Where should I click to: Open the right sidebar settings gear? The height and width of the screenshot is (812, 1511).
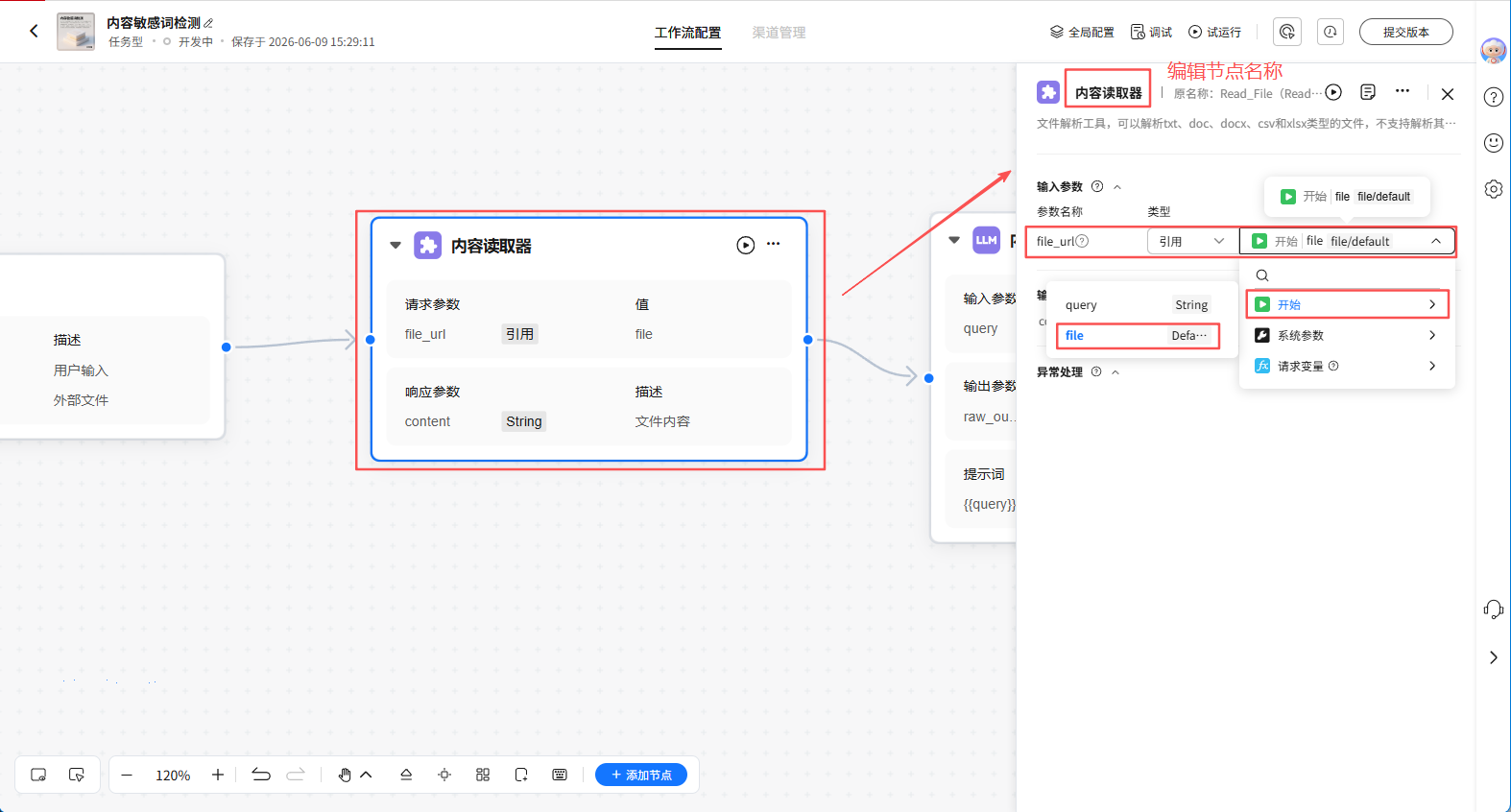(1493, 189)
